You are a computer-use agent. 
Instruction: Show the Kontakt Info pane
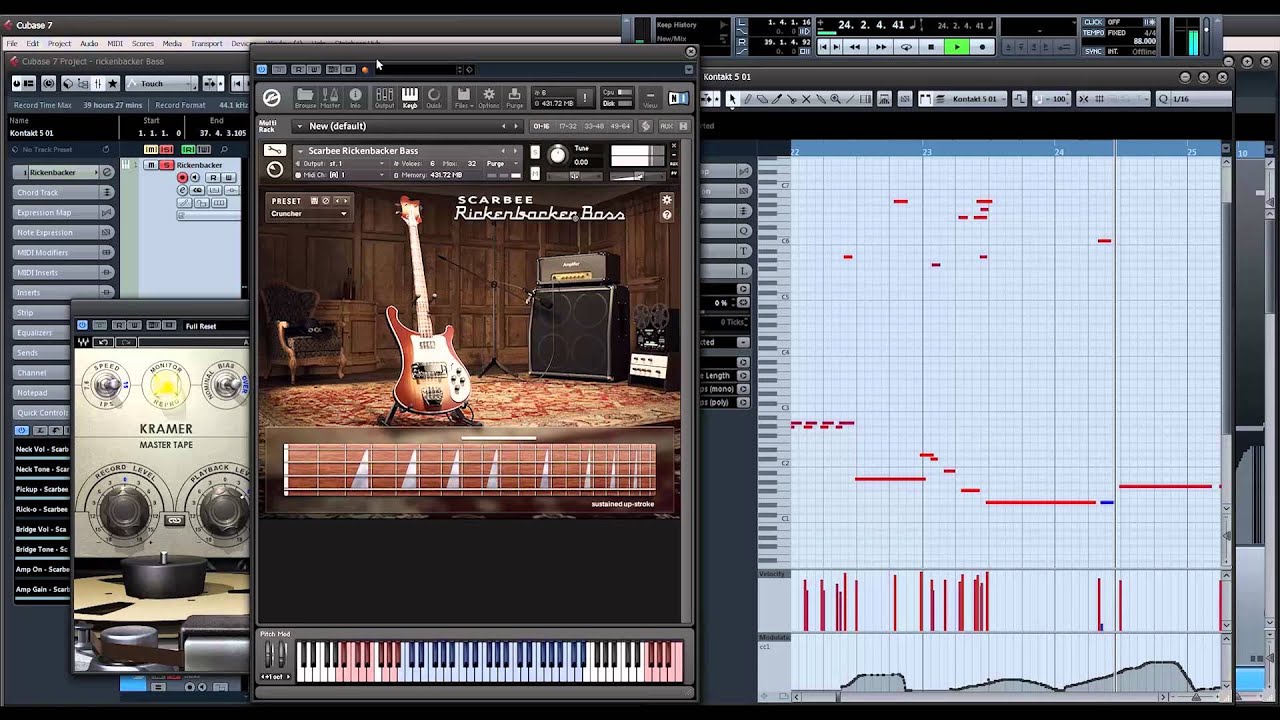click(355, 97)
